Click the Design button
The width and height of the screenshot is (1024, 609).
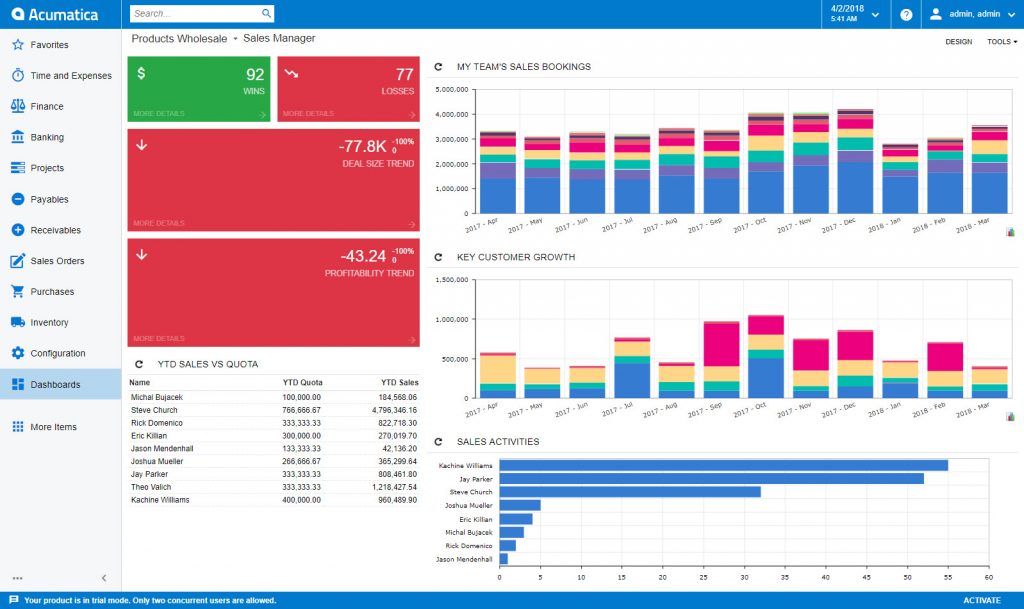click(x=958, y=42)
